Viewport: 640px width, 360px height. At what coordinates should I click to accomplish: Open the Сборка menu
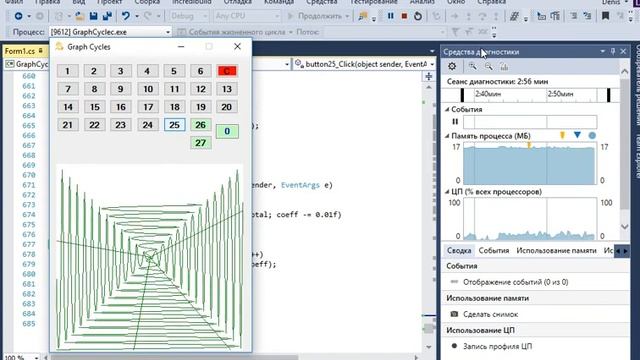pyautogui.click(x=147, y=2)
